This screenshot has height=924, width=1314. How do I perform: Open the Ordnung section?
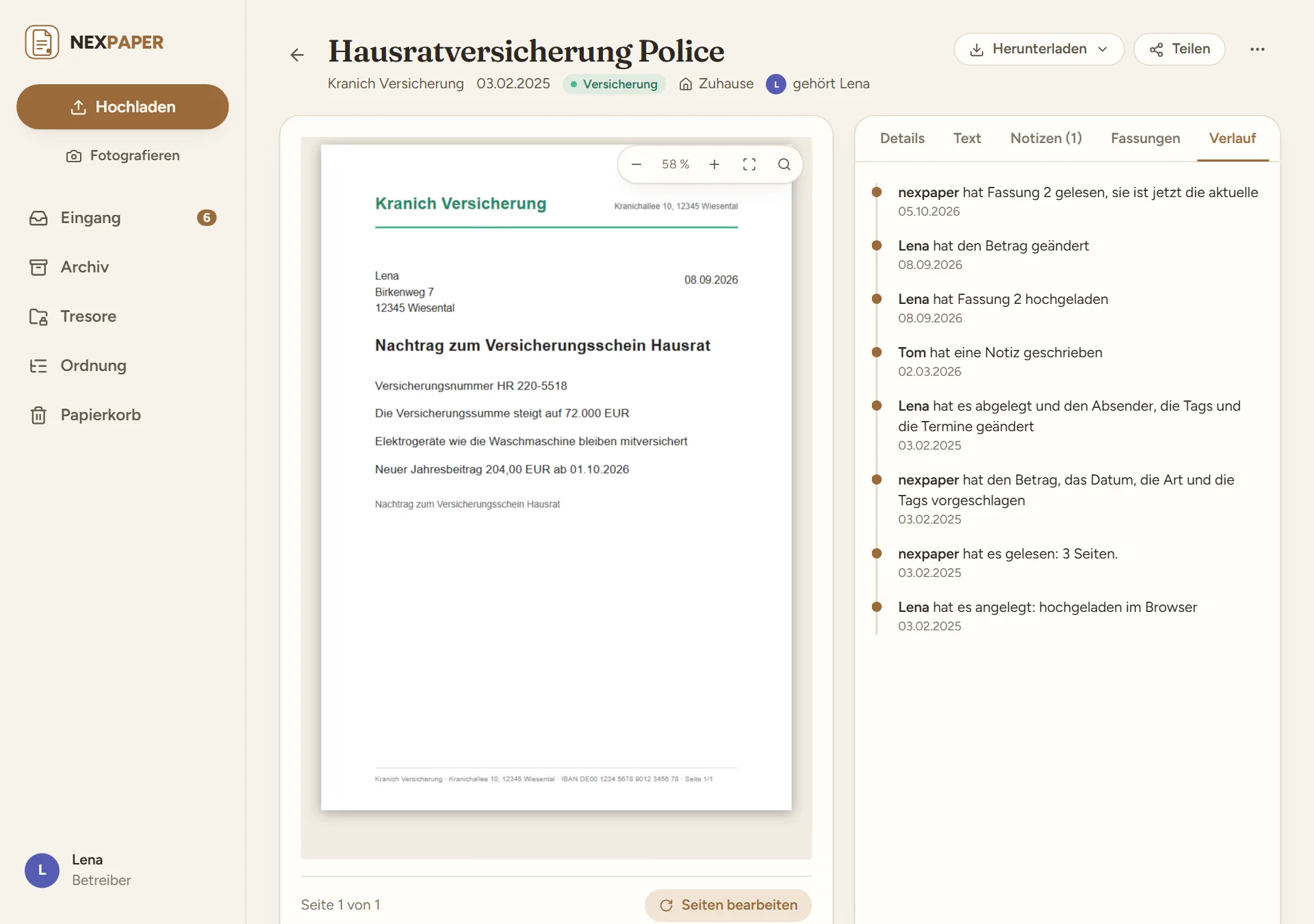click(x=123, y=365)
